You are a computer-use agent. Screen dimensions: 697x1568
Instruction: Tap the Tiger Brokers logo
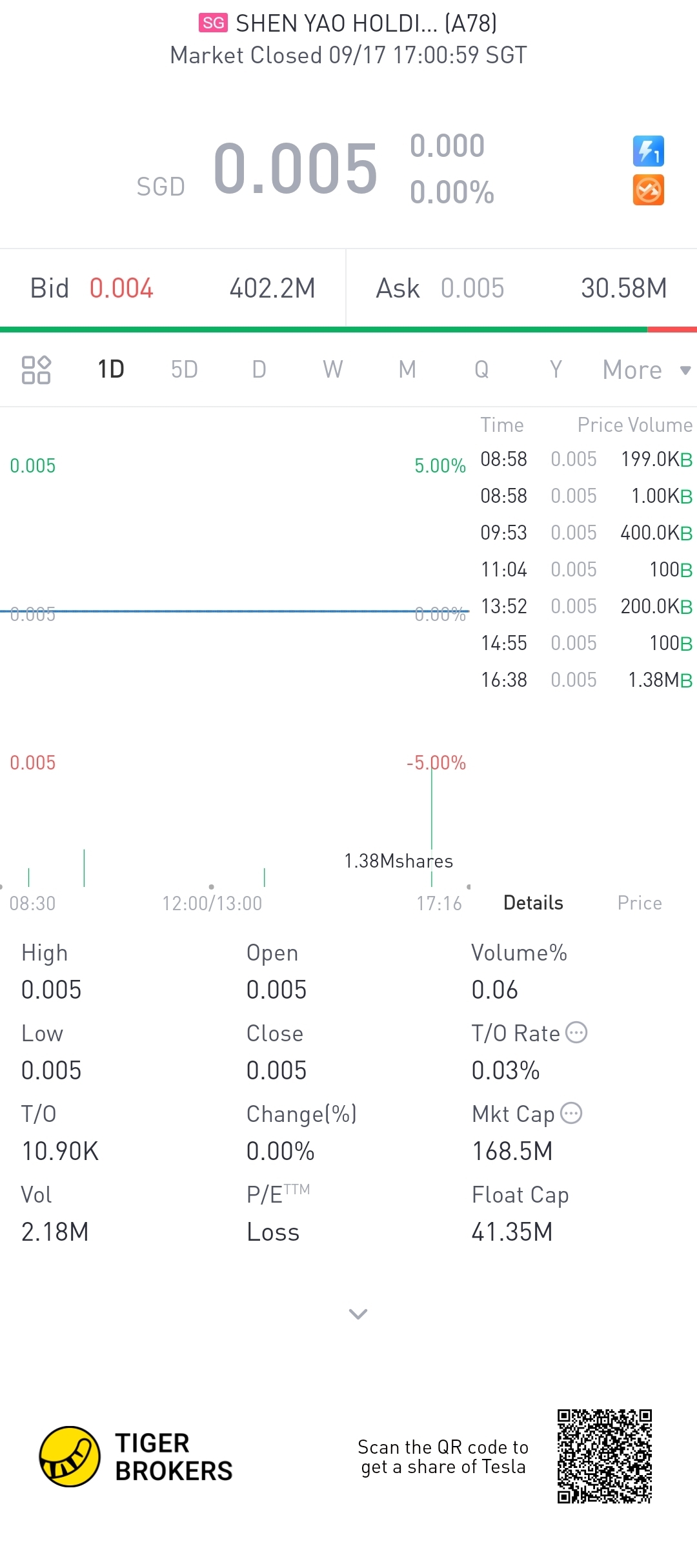tap(70, 1457)
